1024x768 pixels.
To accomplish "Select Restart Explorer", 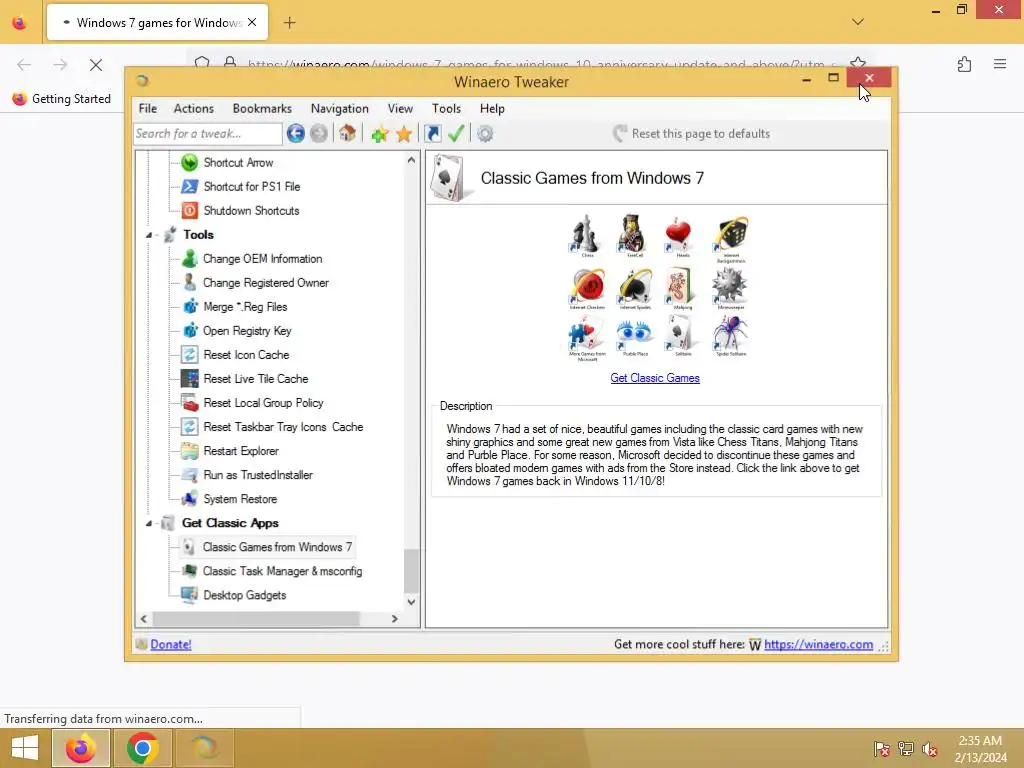I will tap(241, 451).
